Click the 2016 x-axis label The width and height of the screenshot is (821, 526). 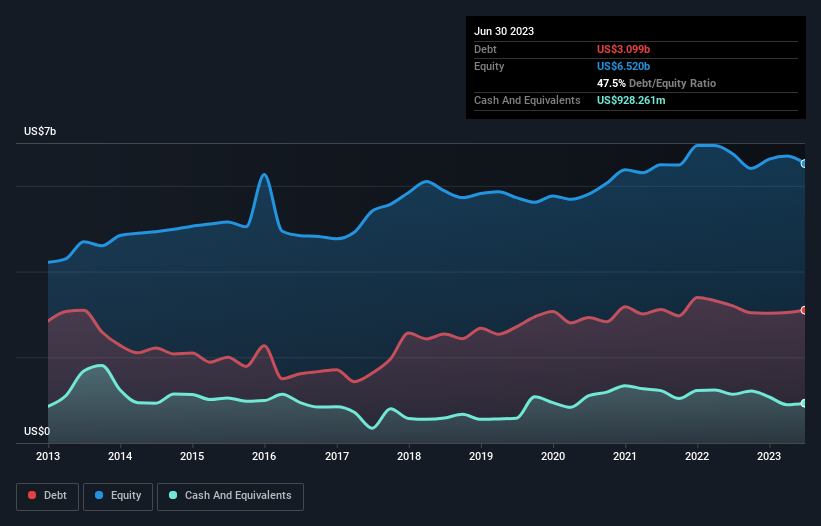(x=264, y=456)
